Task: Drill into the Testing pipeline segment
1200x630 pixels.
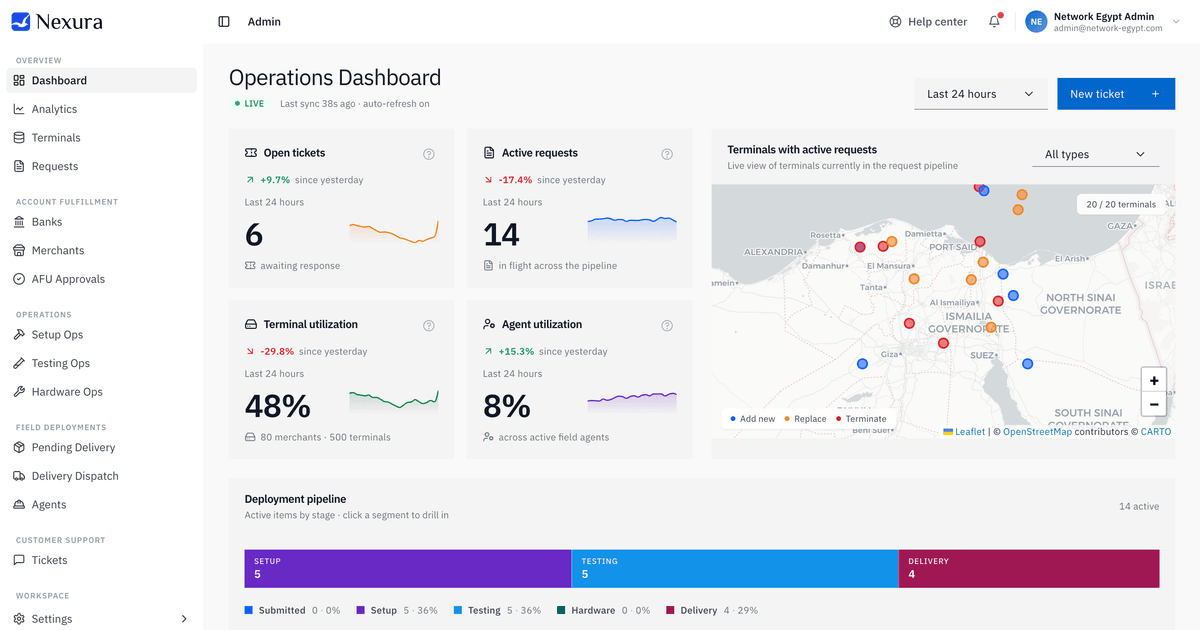Action: pyautogui.click(x=735, y=568)
